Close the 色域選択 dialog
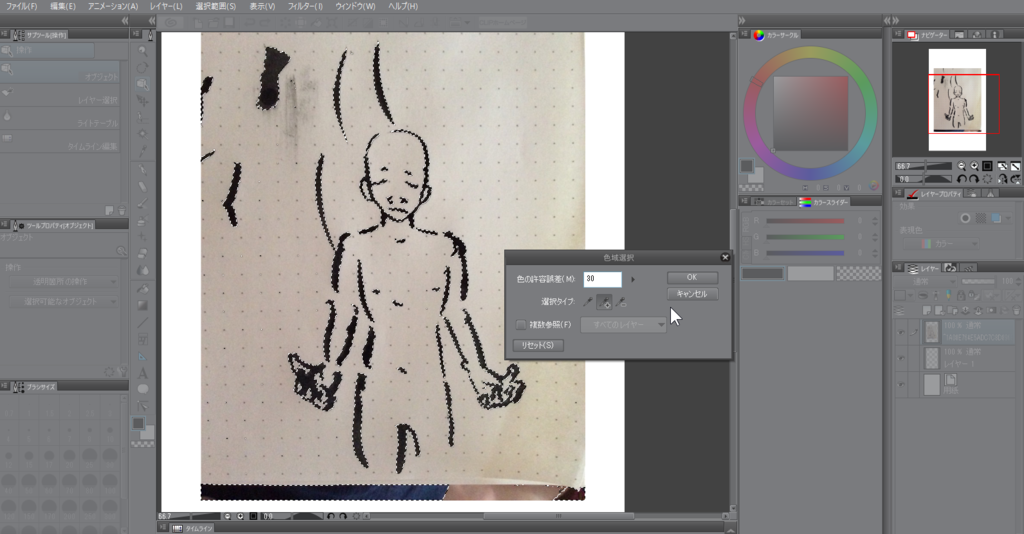The image size is (1024, 534). point(725,257)
